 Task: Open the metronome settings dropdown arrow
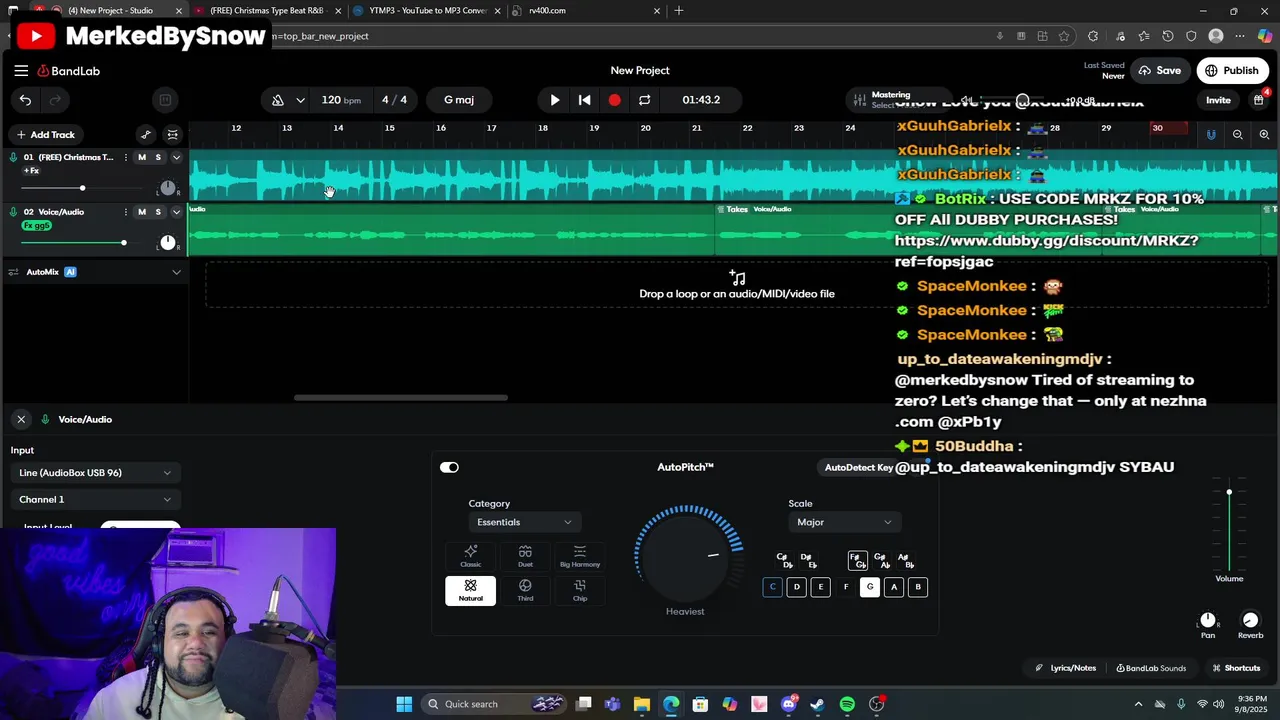(x=300, y=100)
